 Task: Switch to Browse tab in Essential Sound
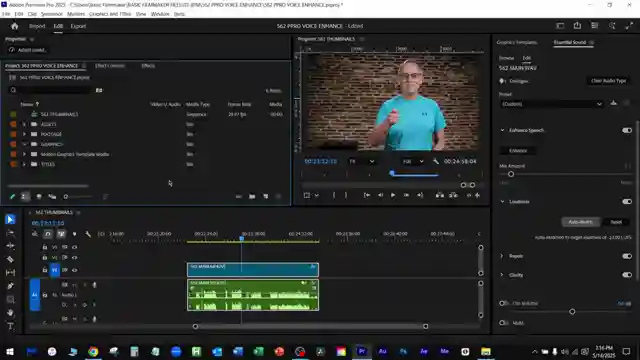(x=507, y=58)
